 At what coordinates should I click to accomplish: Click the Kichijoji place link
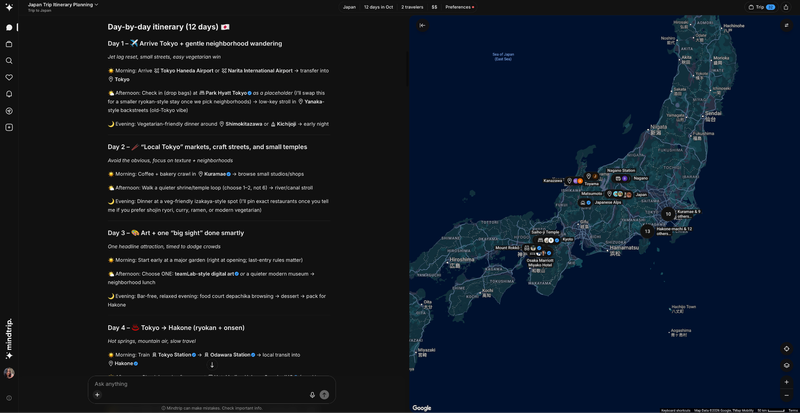click(286, 124)
